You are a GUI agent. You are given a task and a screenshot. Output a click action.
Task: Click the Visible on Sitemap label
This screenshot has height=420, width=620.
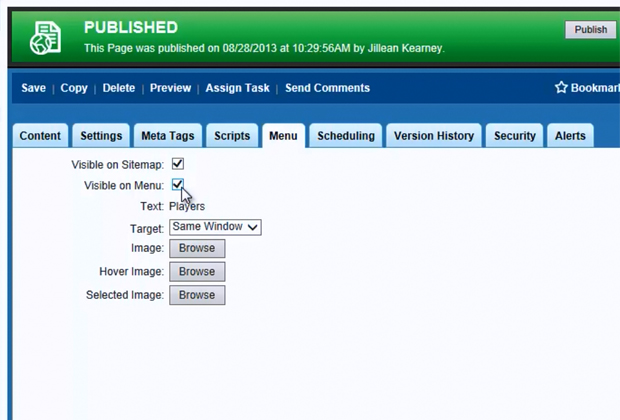[x=117, y=165]
